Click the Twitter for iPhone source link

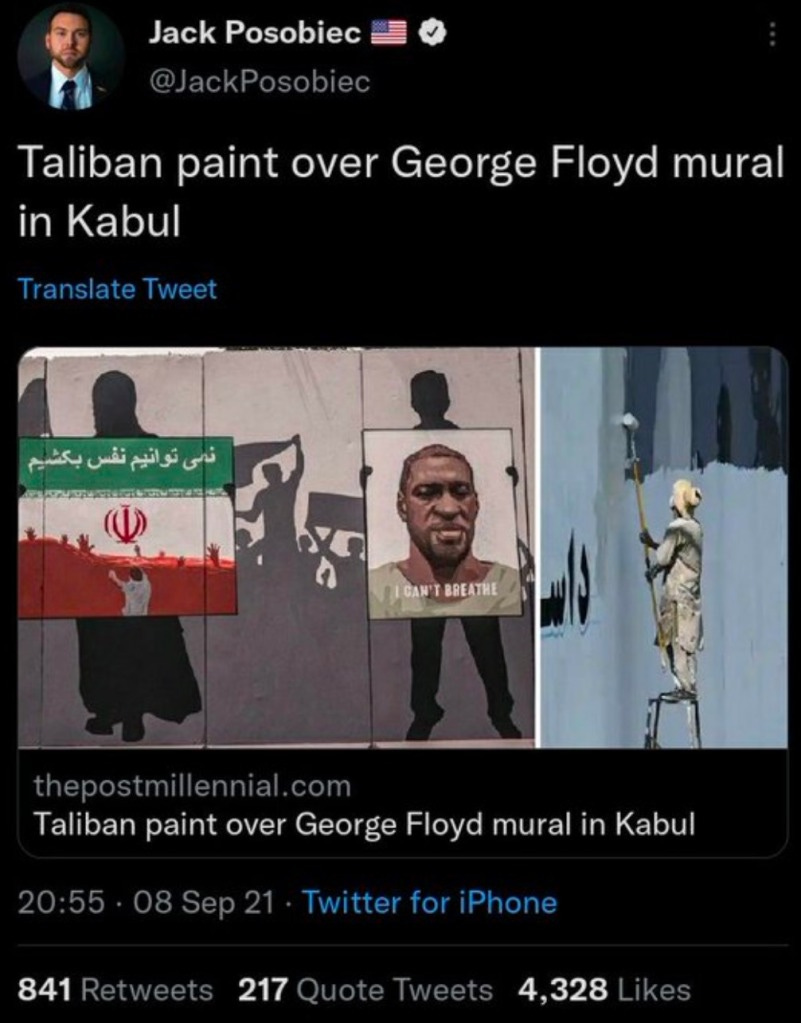pyautogui.click(x=431, y=903)
